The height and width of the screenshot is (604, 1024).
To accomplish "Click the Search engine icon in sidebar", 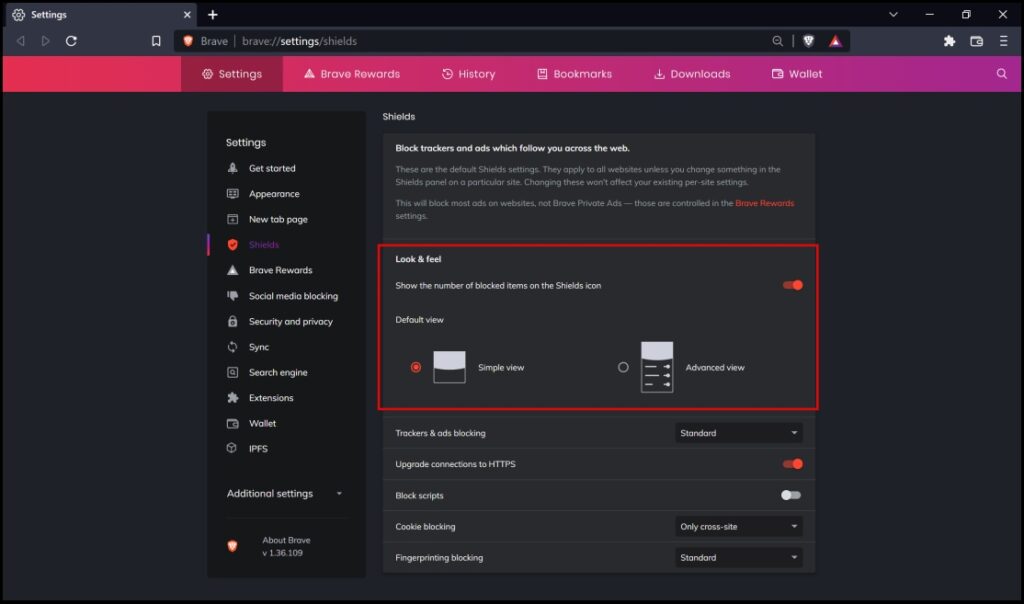I will [x=232, y=372].
